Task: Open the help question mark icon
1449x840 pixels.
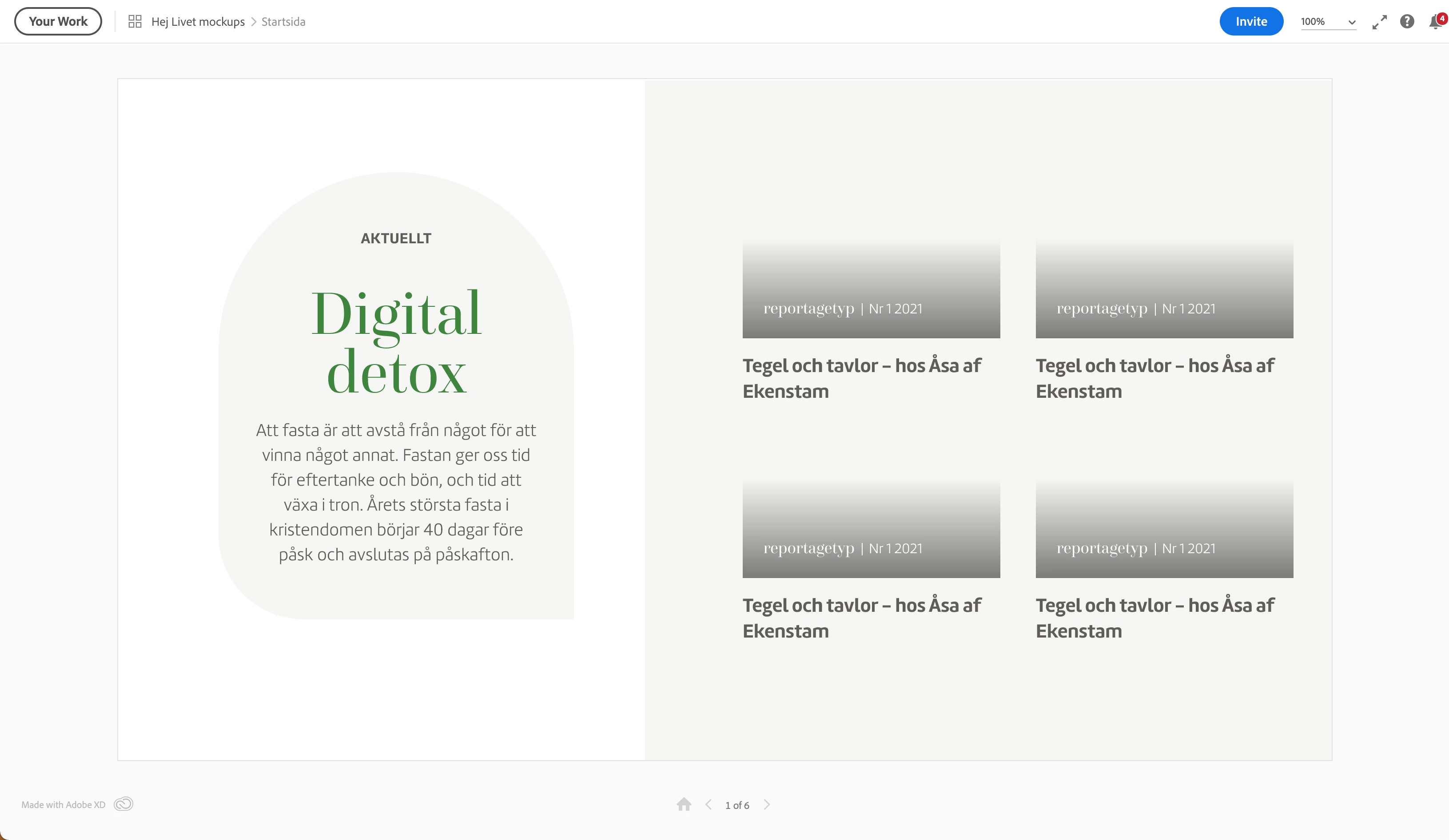Action: click(x=1406, y=22)
